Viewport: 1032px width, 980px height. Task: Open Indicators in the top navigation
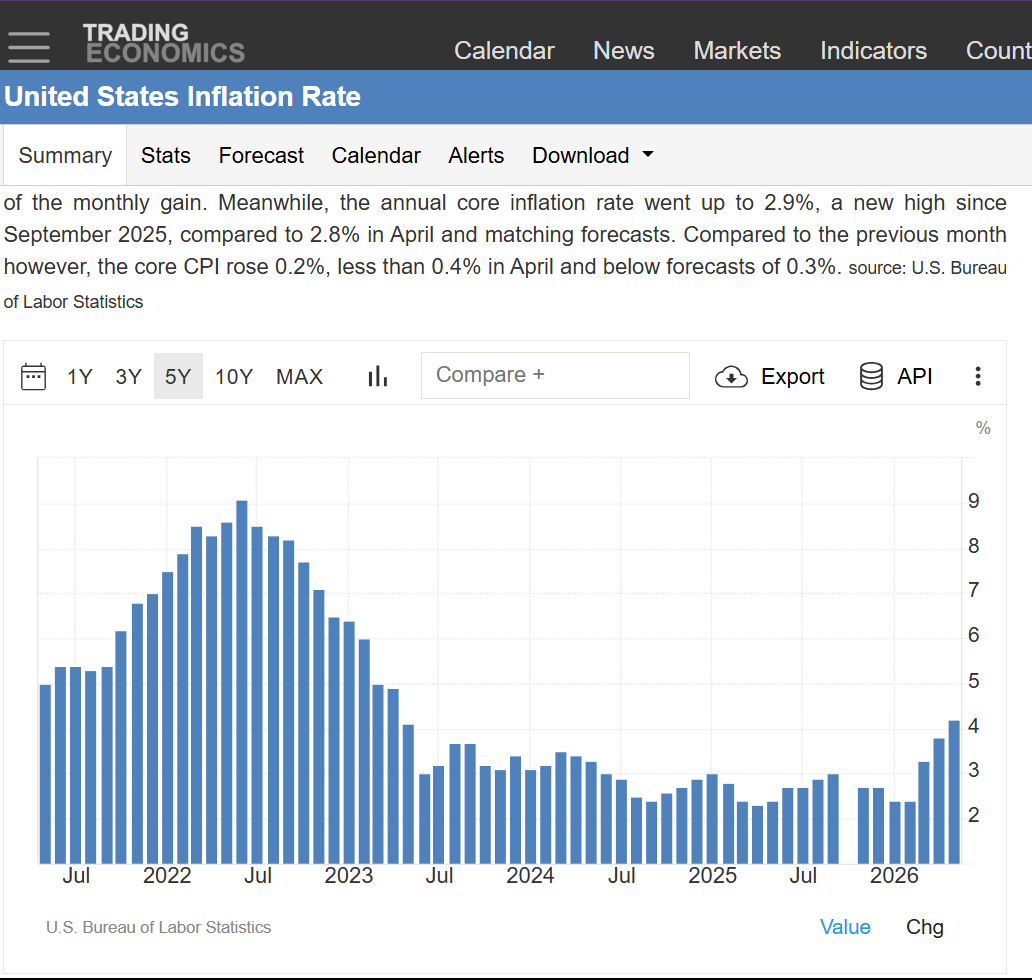click(x=873, y=51)
